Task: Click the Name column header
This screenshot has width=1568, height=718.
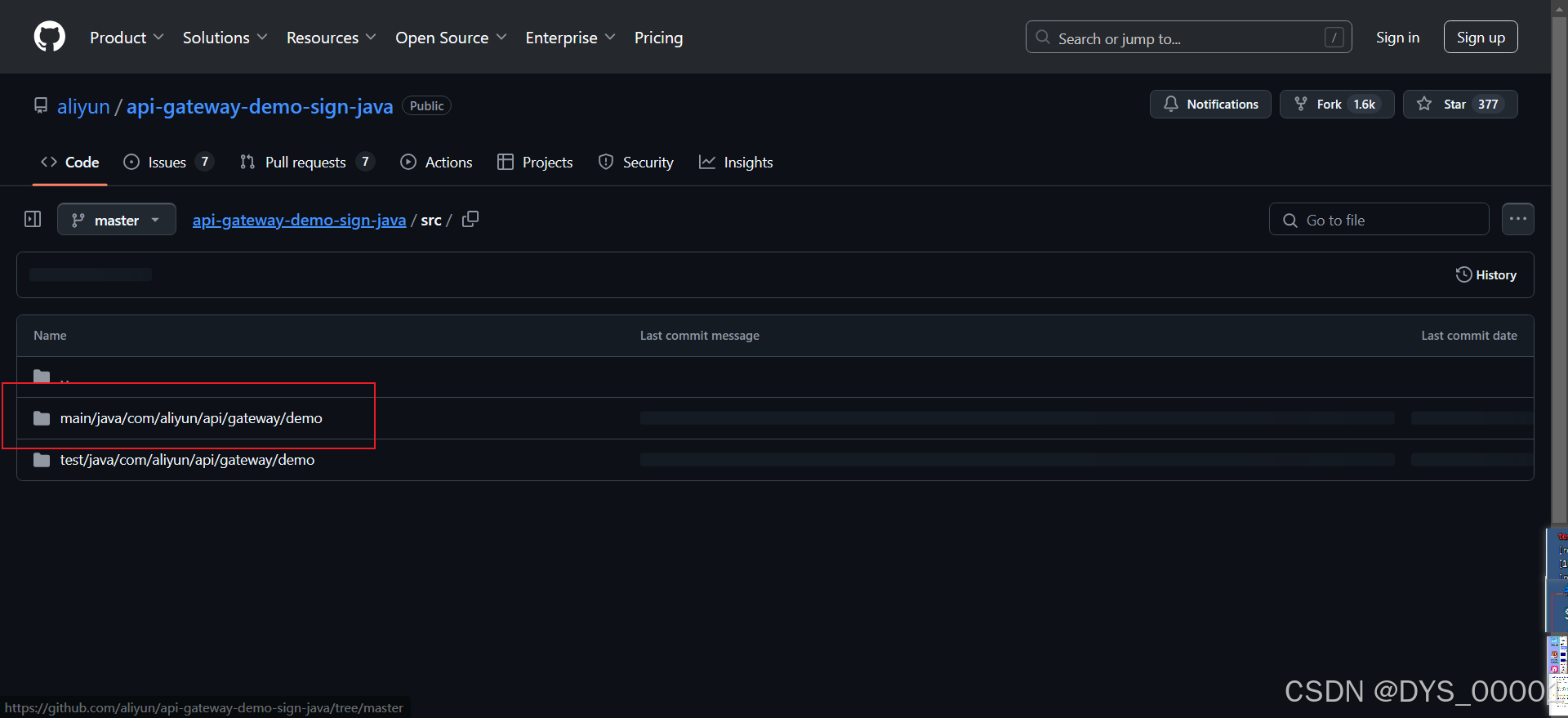Action: tap(50, 336)
